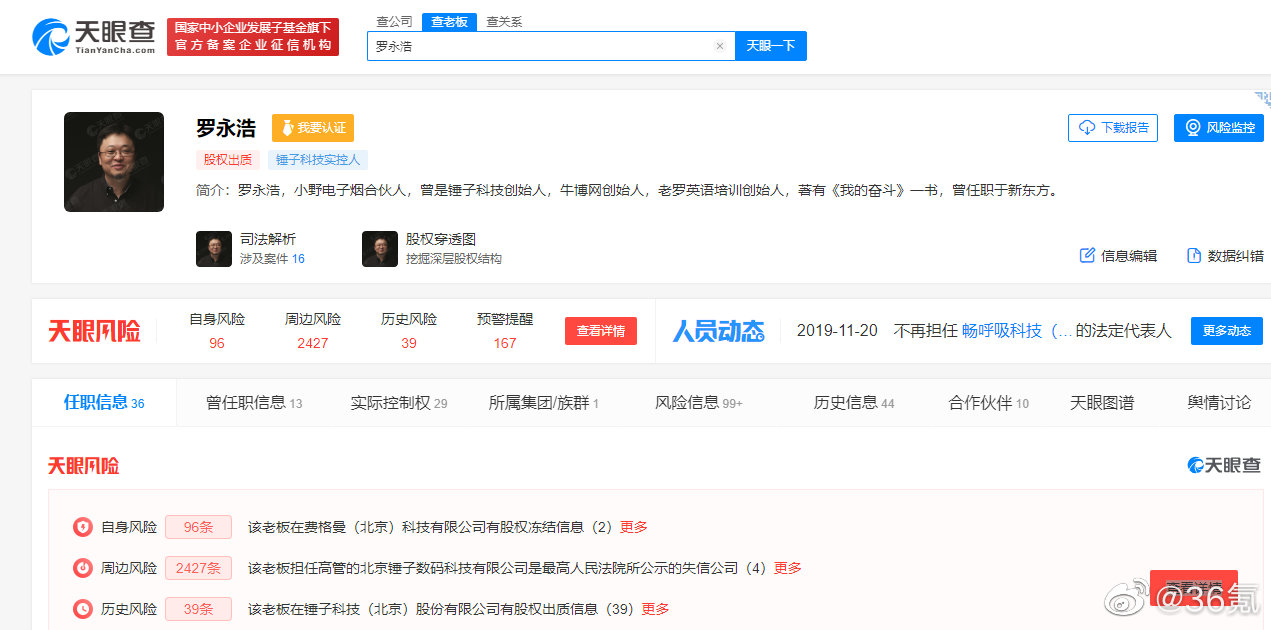
Task: Click the 天眼一下 search button
Action: coord(770,45)
